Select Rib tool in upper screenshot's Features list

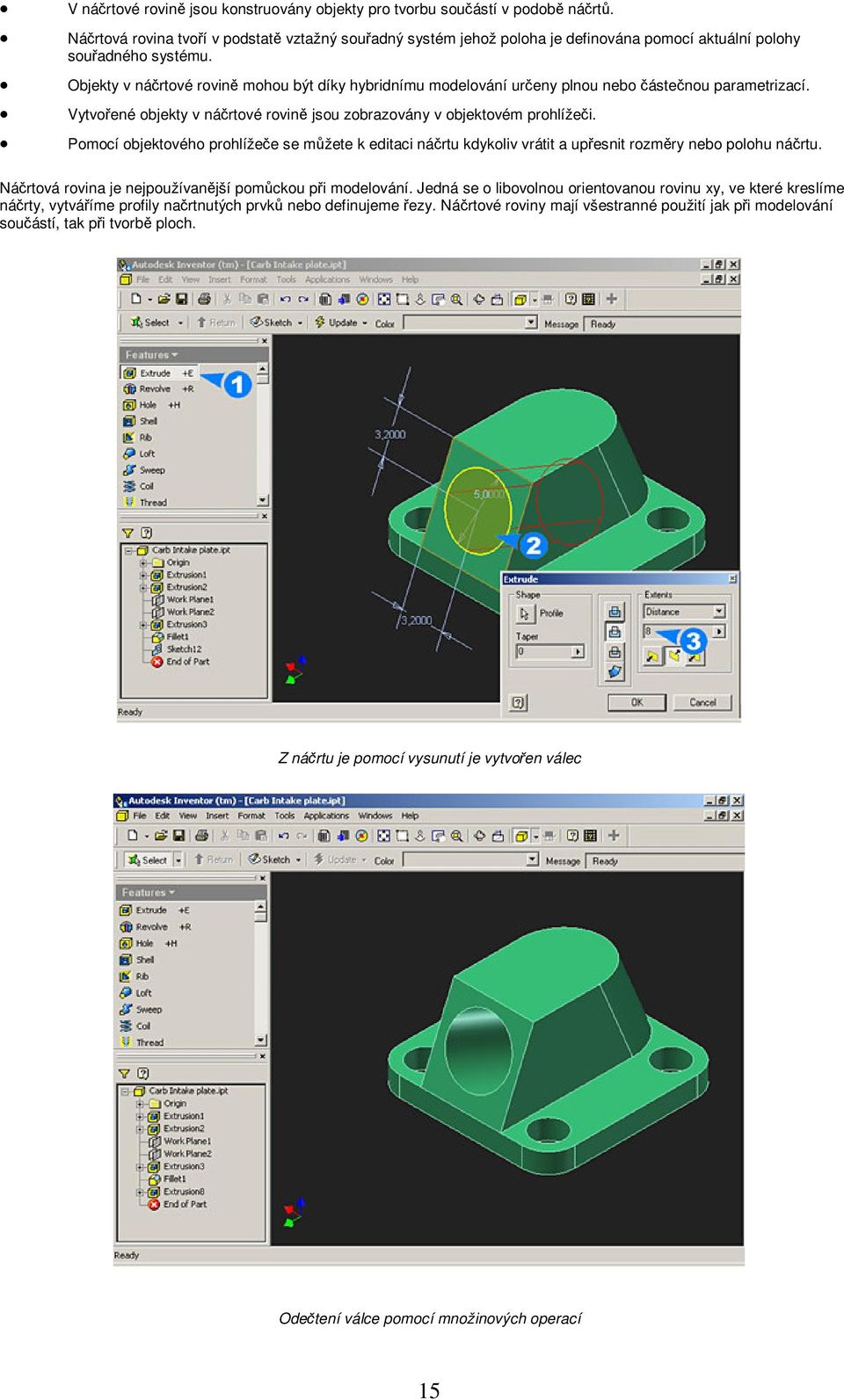point(138,437)
